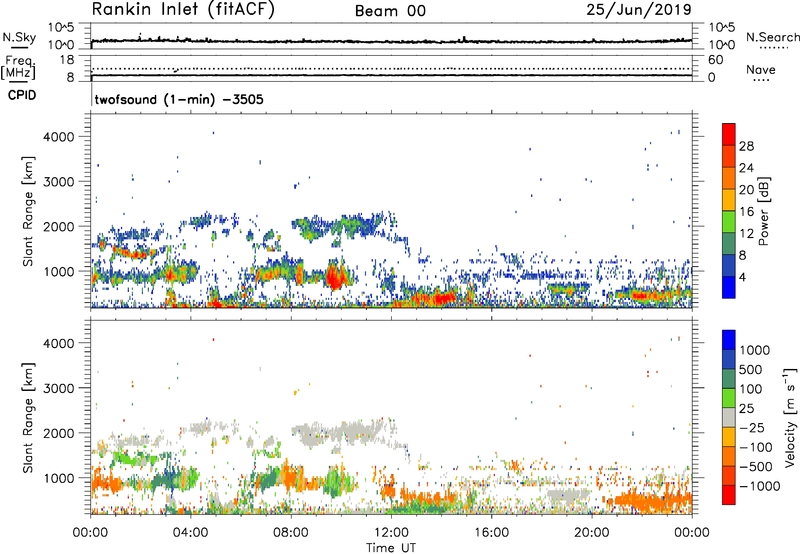Click the "16:00" time axis tick label
Screen dimensions: 800x554
coord(491,533)
